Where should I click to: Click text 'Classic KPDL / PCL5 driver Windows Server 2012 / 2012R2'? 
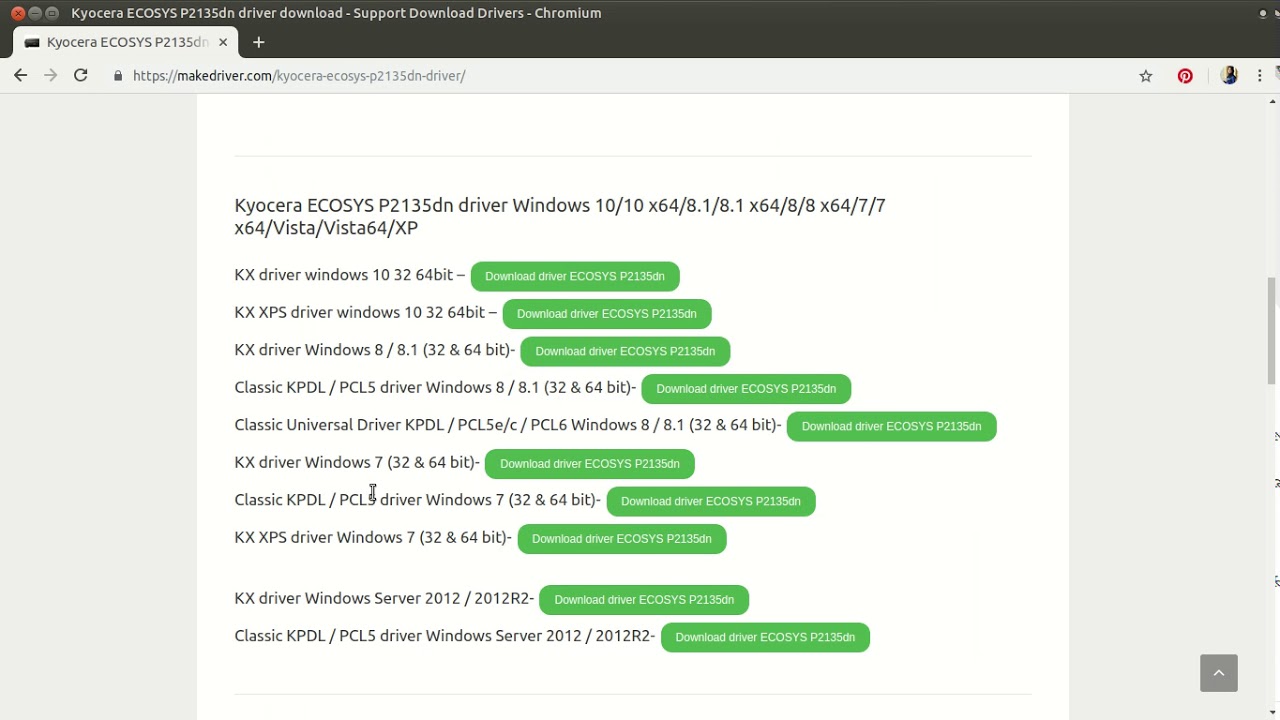(x=443, y=635)
